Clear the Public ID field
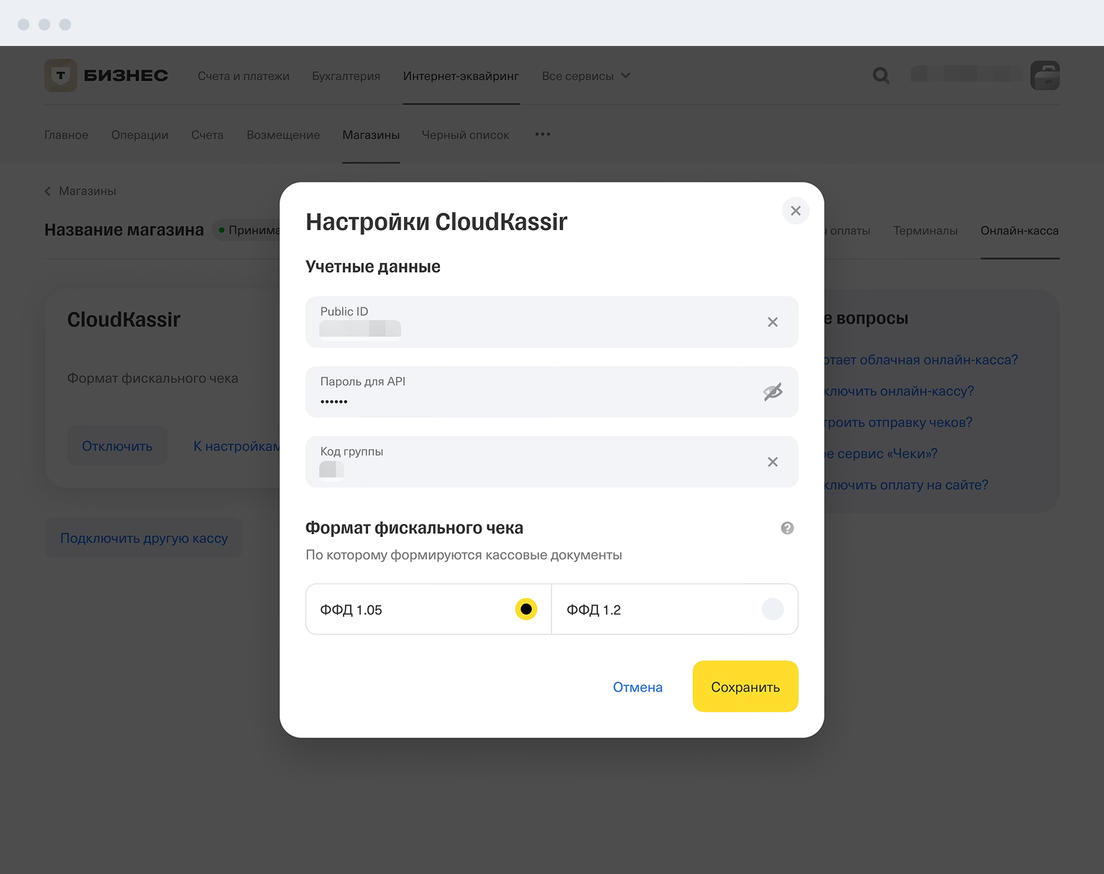 pyautogui.click(x=772, y=322)
